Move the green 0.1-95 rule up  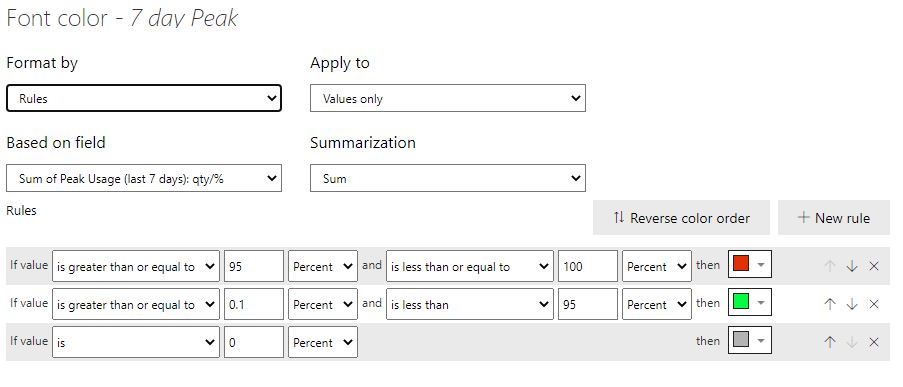click(829, 304)
